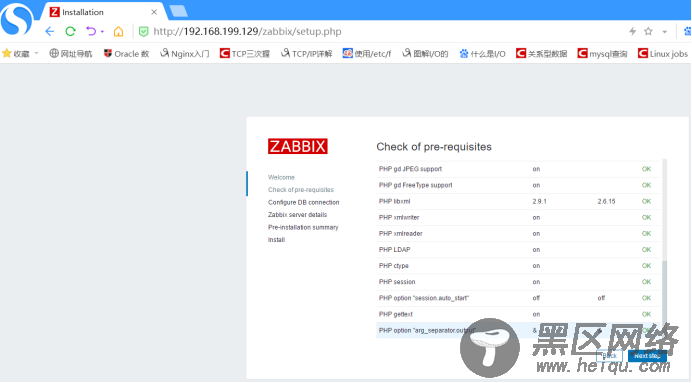This screenshot has height=383, width=692.
Task: Open a new tab with the blank tab button
Action: (x=178, y=11)
